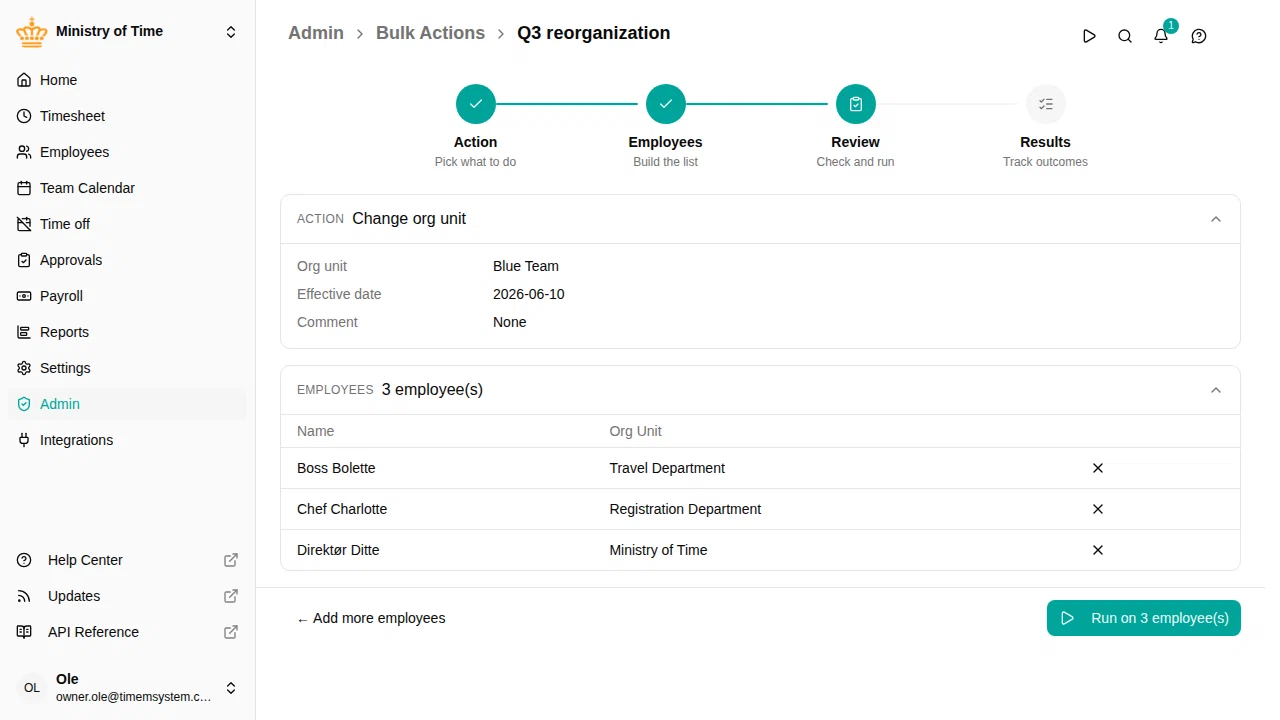Click the API Reference book icon

pyautogui.click(x=24, y=632)
